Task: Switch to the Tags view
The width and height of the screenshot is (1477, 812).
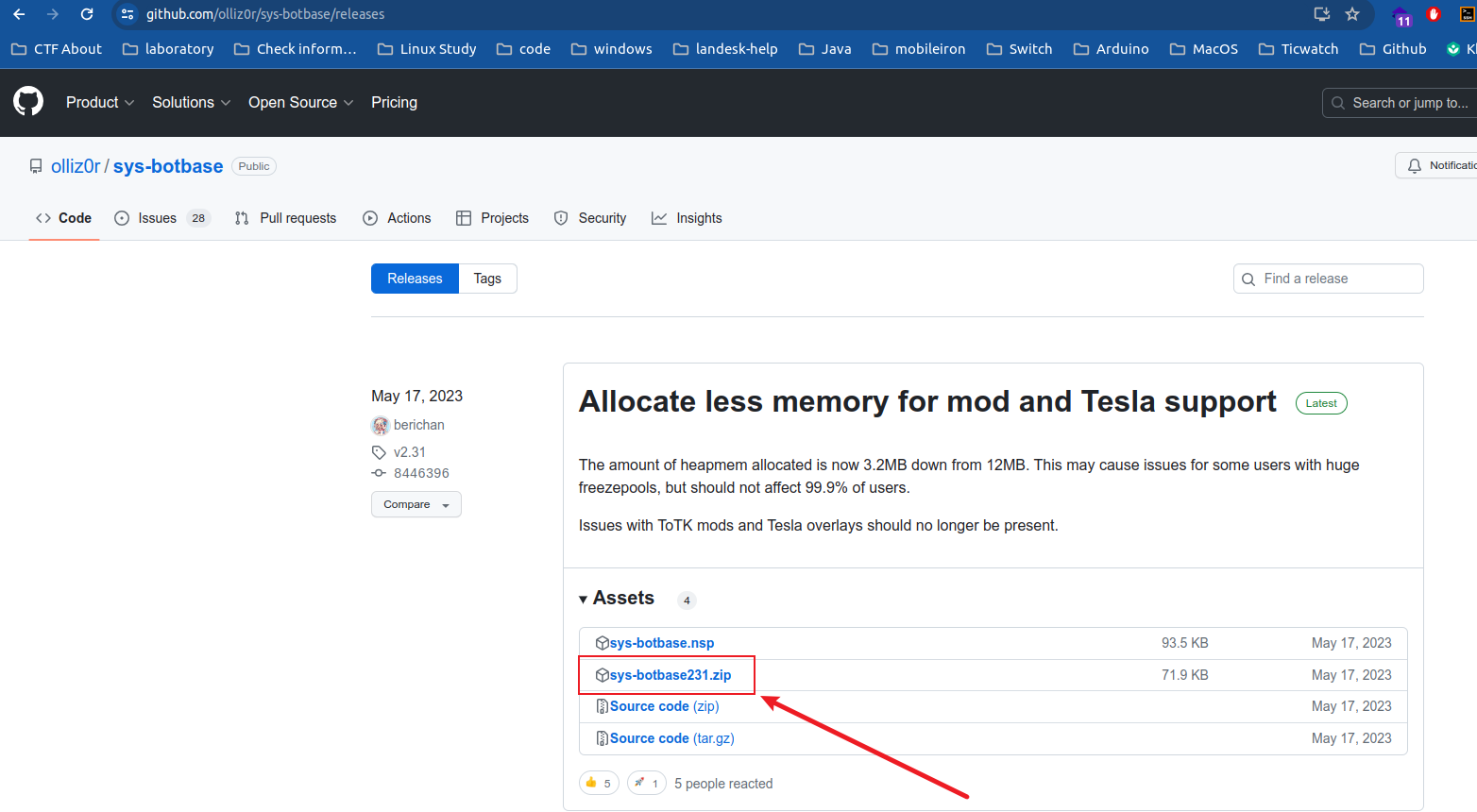Action: pos(487,279)
